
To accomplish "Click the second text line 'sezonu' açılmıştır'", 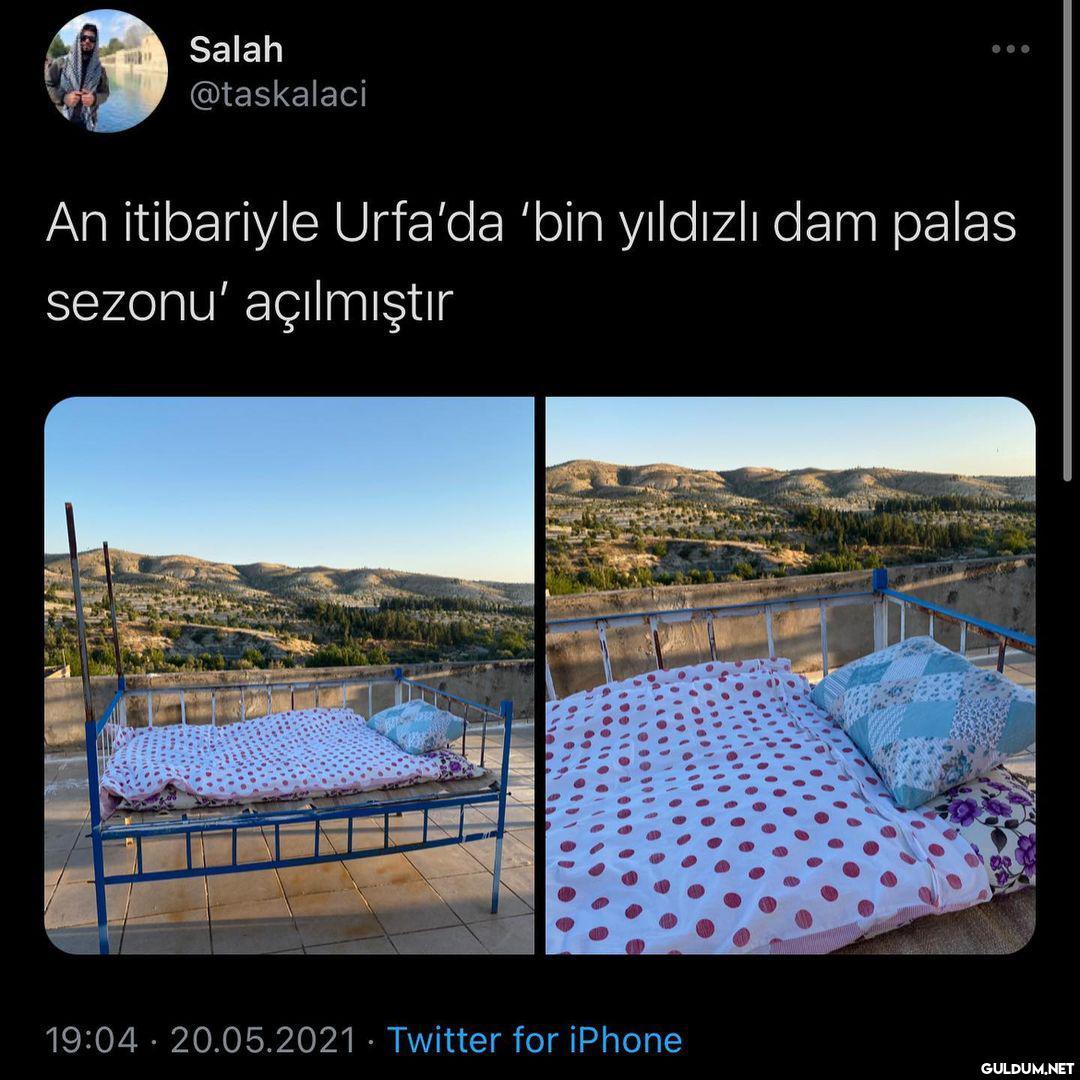I will tap(249, 302).
